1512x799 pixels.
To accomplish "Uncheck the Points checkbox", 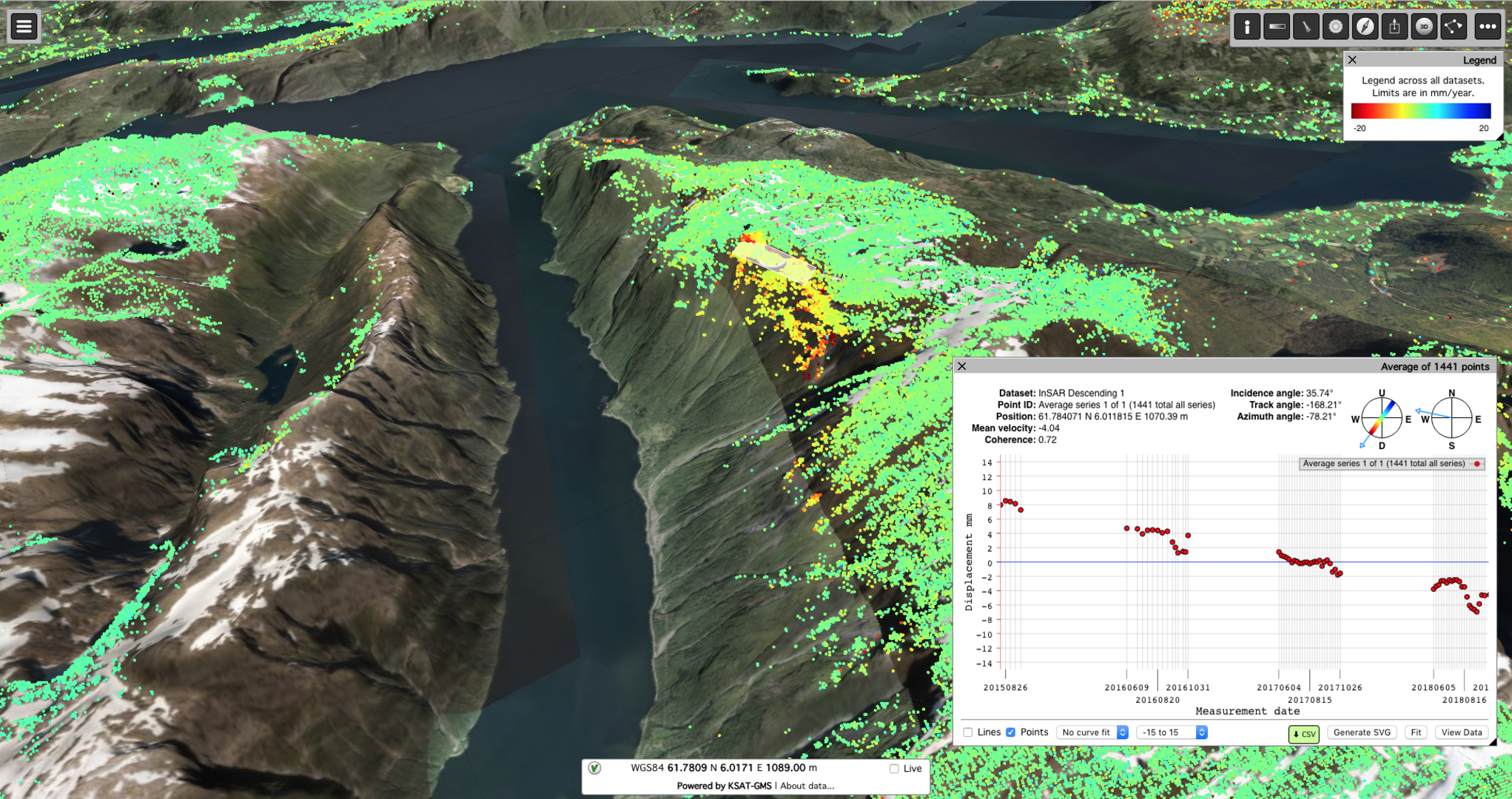I will [1010, 732].
